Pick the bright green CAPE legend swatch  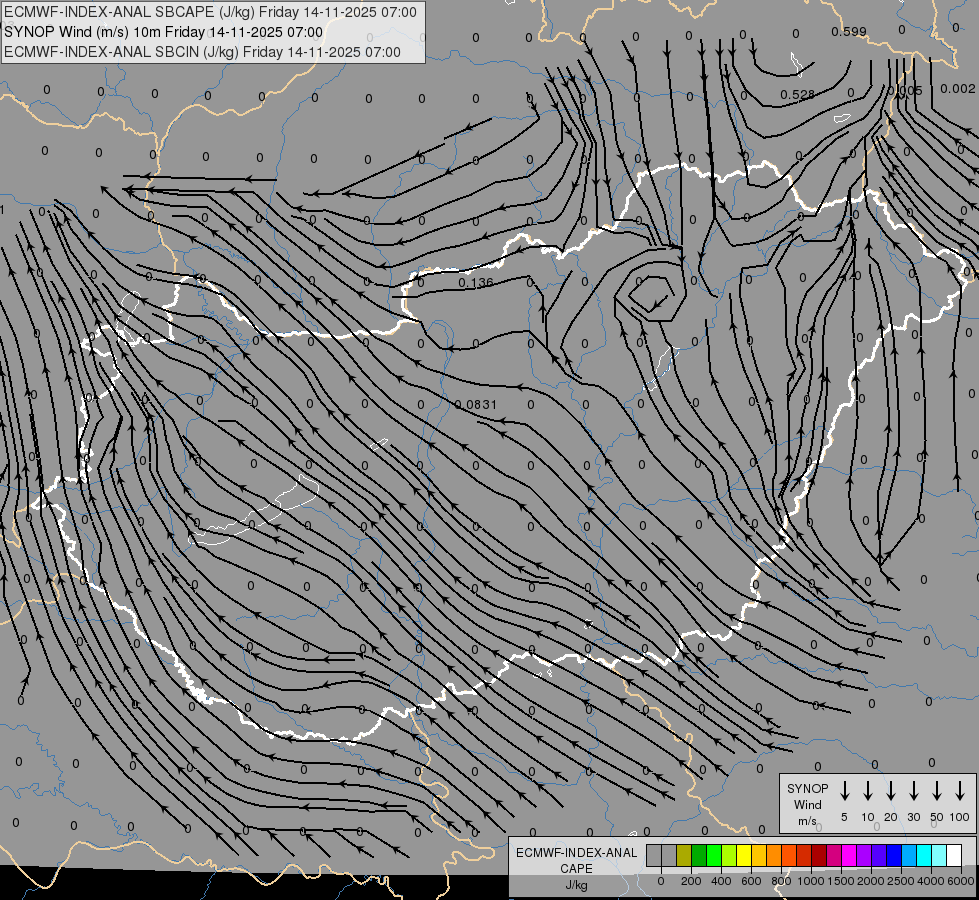coord(714,856)
